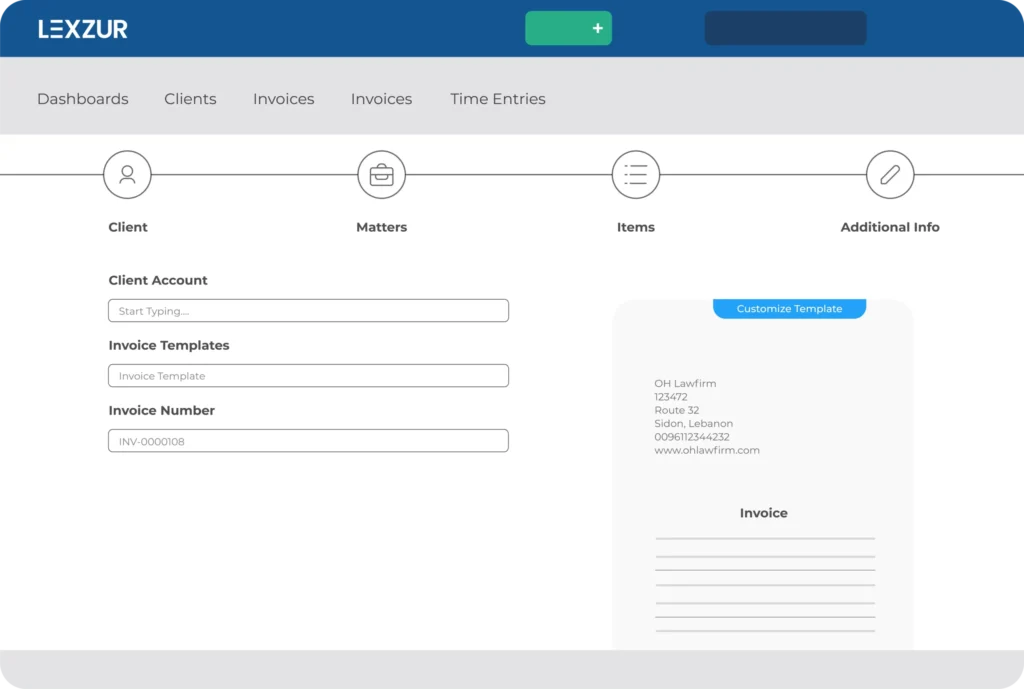Screen dimensions: 1024x689
Task: Click the www.ohlawfirm.com address in preview
Action: pos(707,451)
